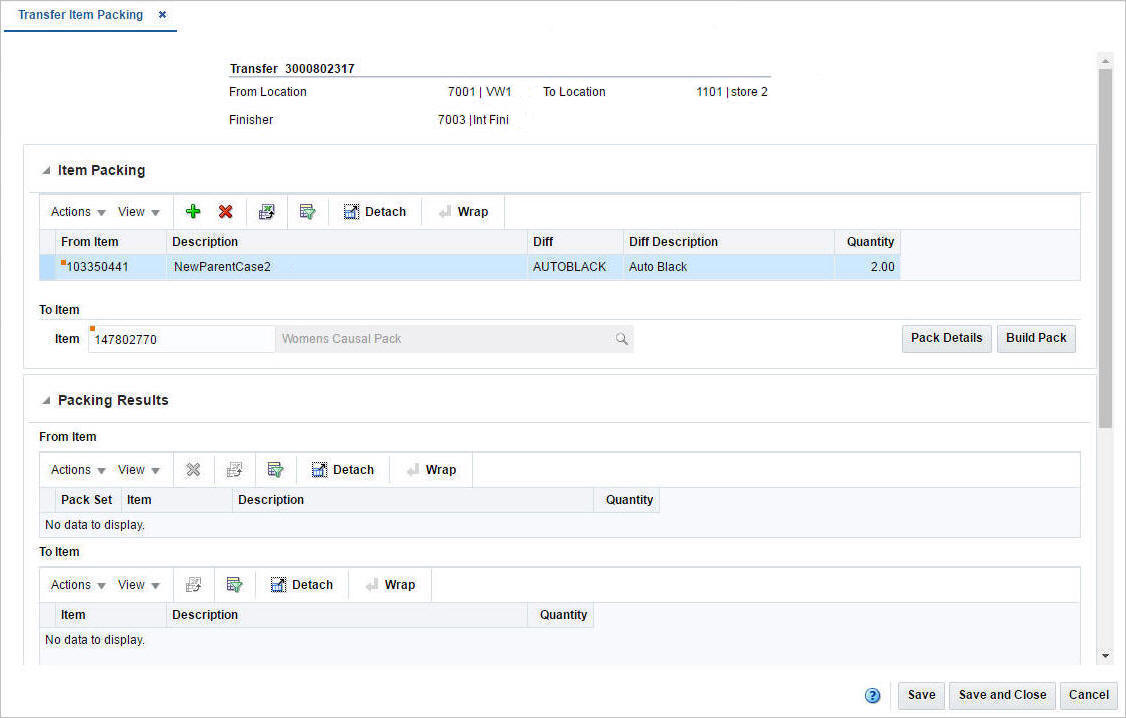This screenshot has height=718, width=1126.
Task: Detach the Item Packing table
Action: (375, 212)
